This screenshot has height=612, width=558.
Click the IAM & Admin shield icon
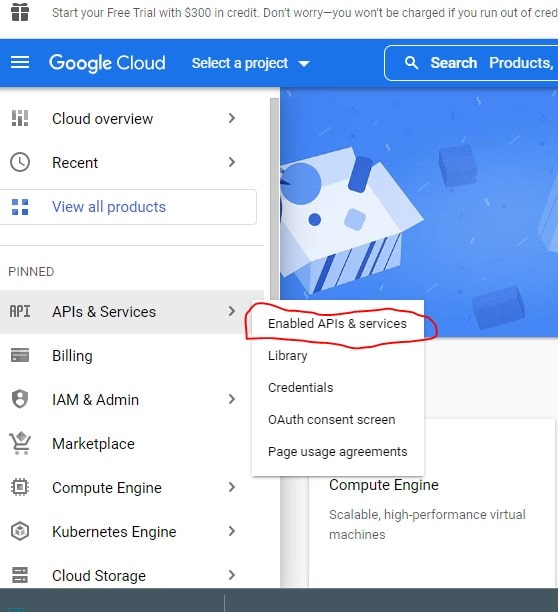click(x=20, y=399)
